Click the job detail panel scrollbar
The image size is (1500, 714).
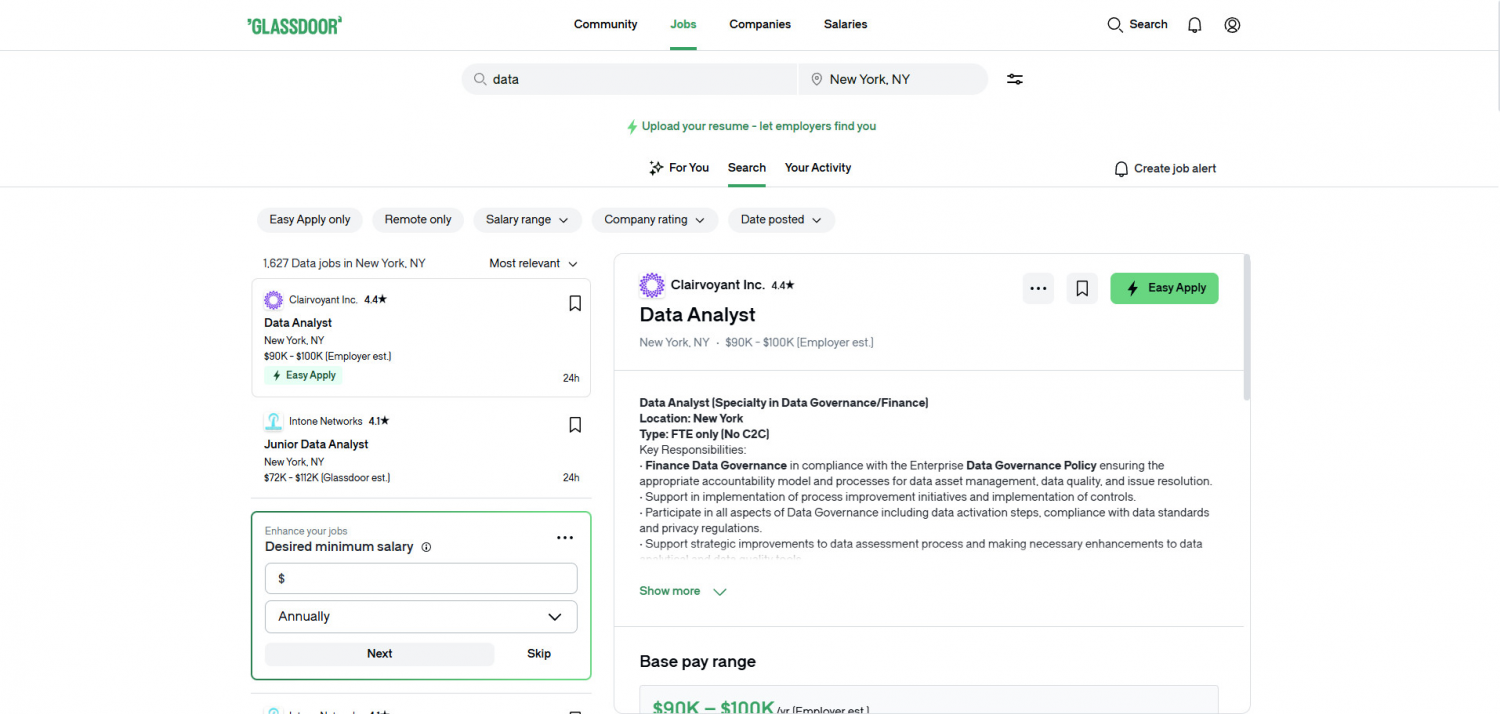(x=1246, y=328)
